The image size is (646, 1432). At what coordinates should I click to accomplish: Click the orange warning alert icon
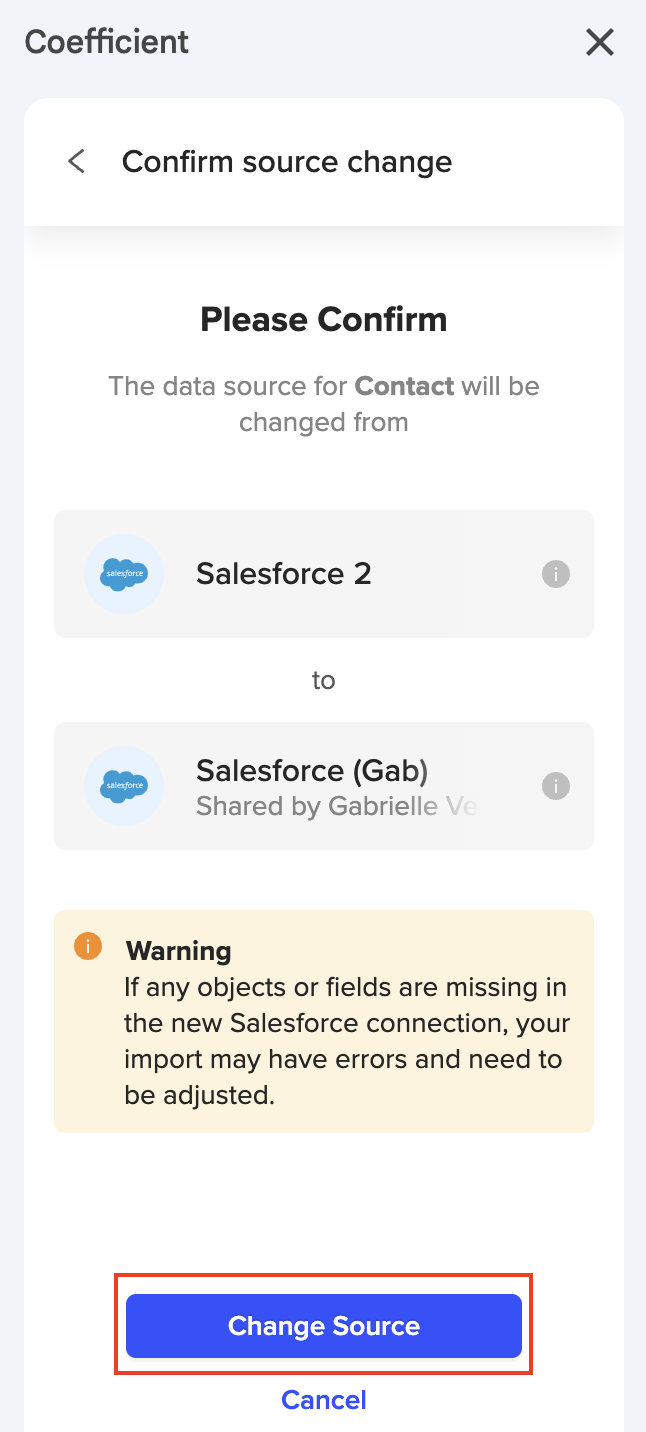(x=88, y=946)
